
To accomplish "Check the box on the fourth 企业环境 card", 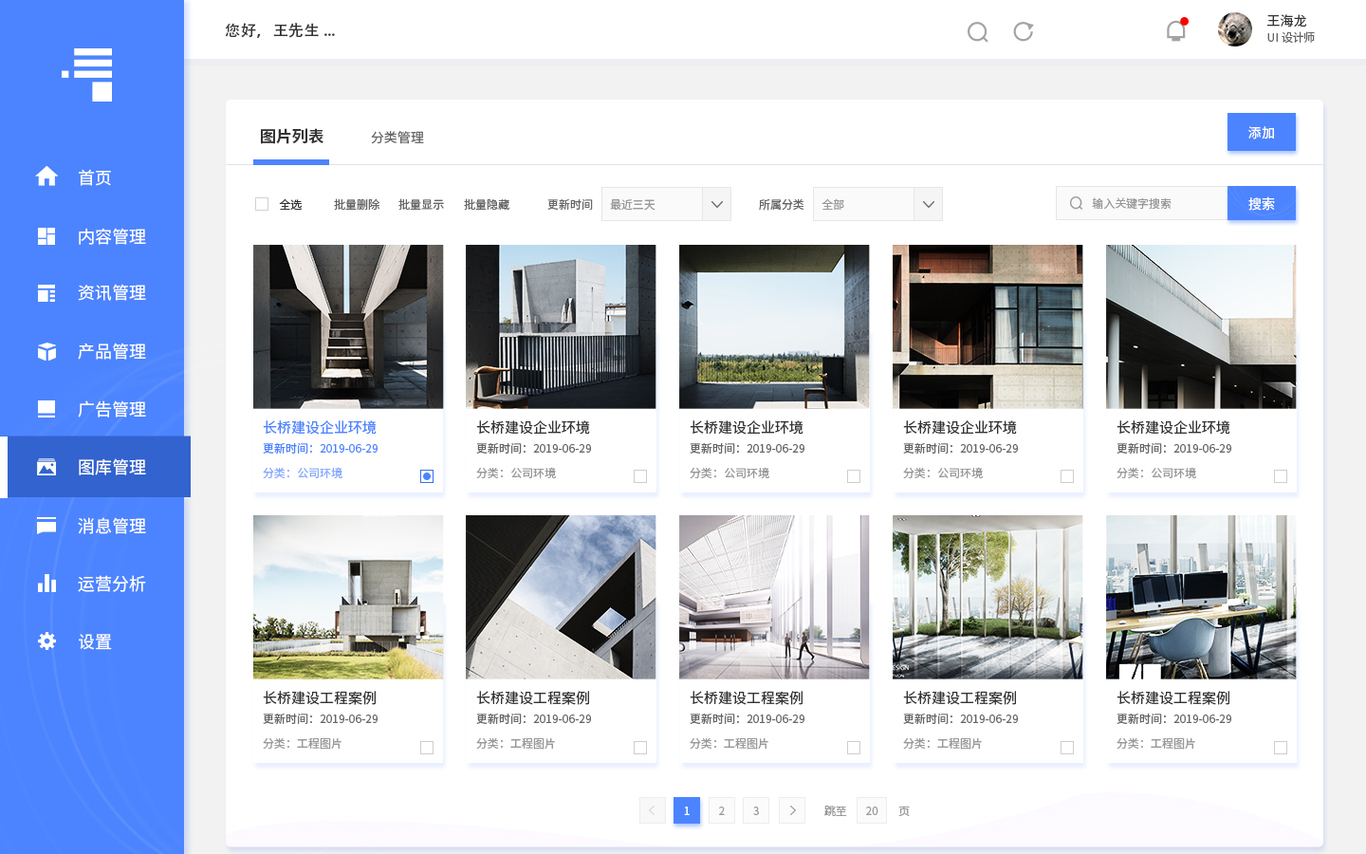I will (1067, 476).
